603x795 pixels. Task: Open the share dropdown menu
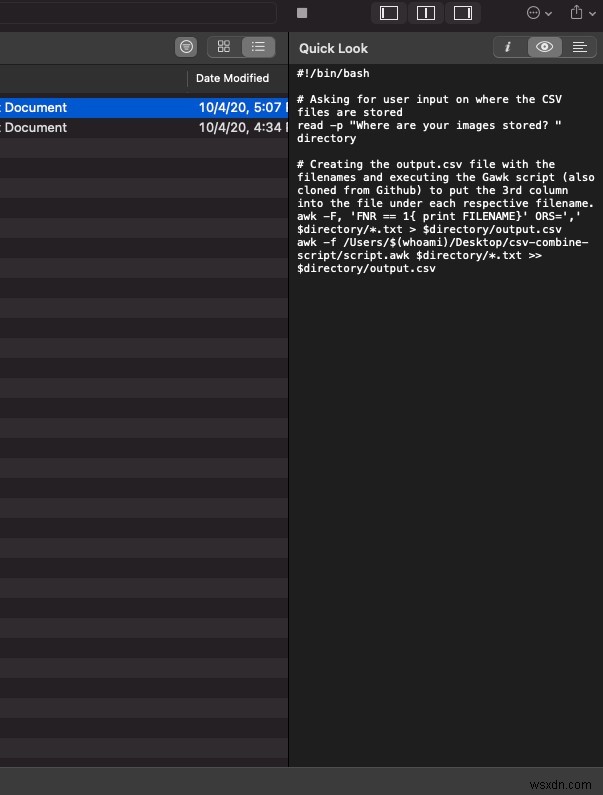point(582,13)
